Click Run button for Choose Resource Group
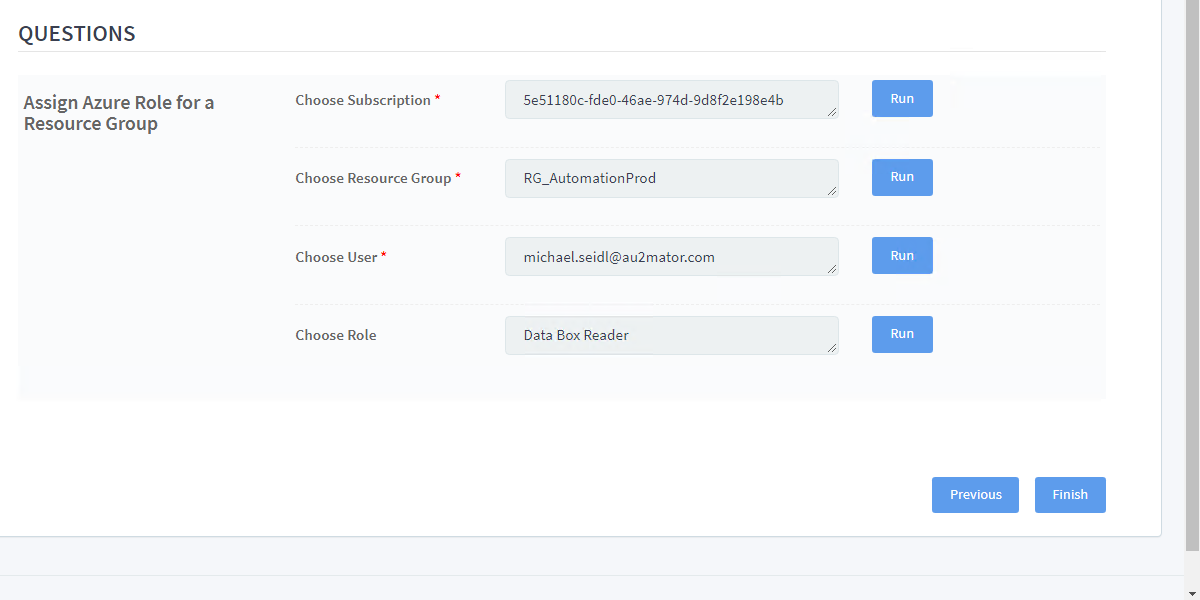1200x600 pixels. point(902,177)
